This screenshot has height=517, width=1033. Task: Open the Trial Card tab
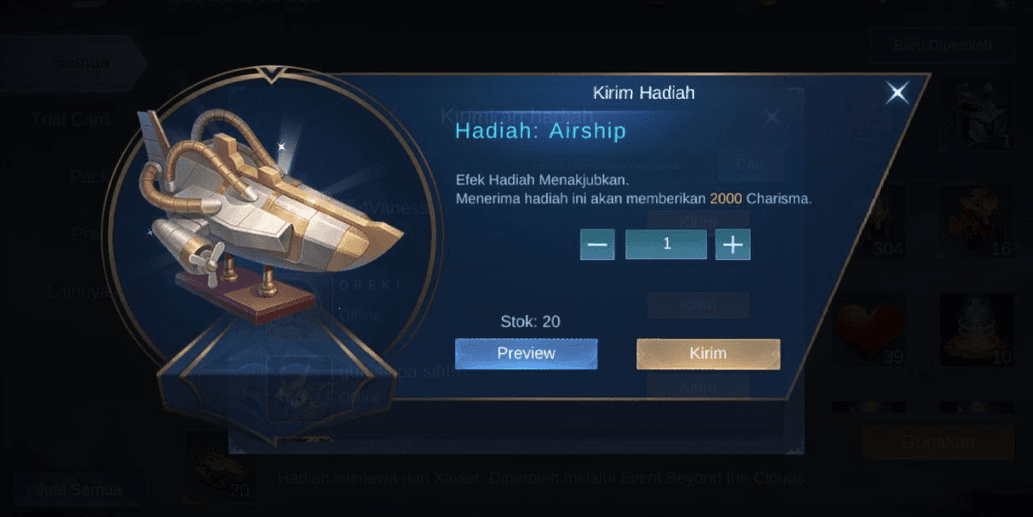tap(70, 119)
